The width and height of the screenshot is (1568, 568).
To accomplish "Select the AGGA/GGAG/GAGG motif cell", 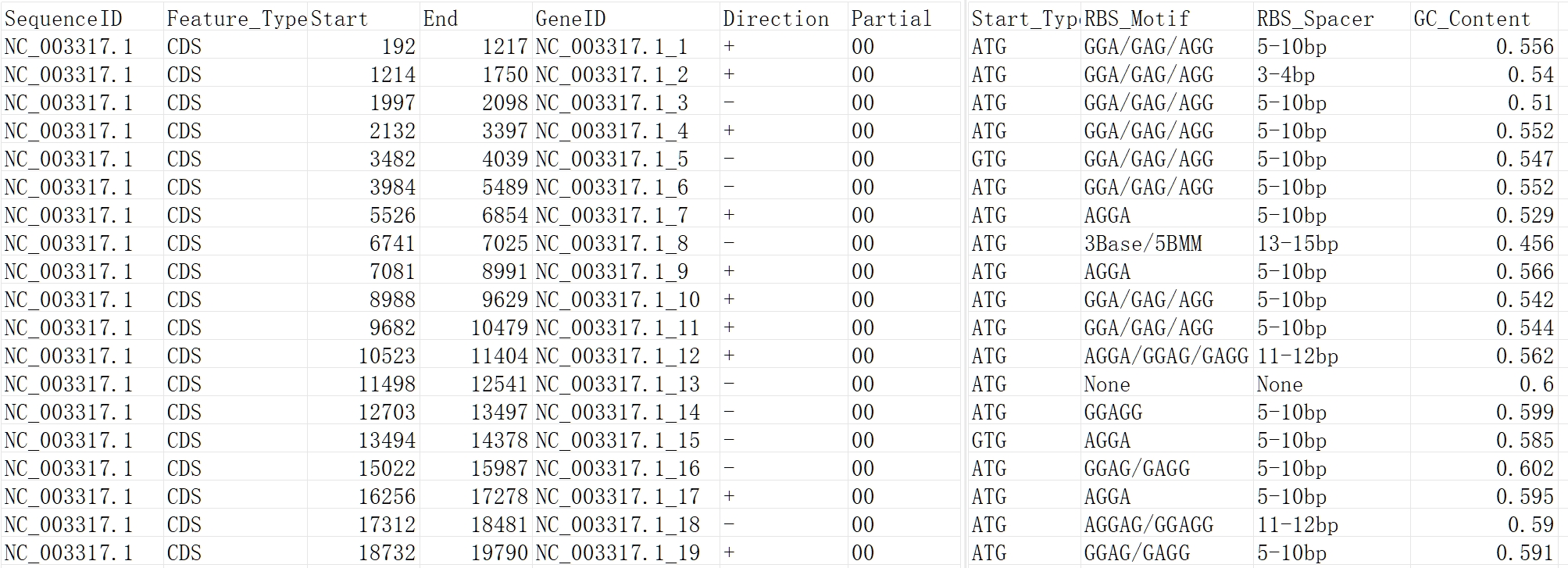I will pos(1167,356).
